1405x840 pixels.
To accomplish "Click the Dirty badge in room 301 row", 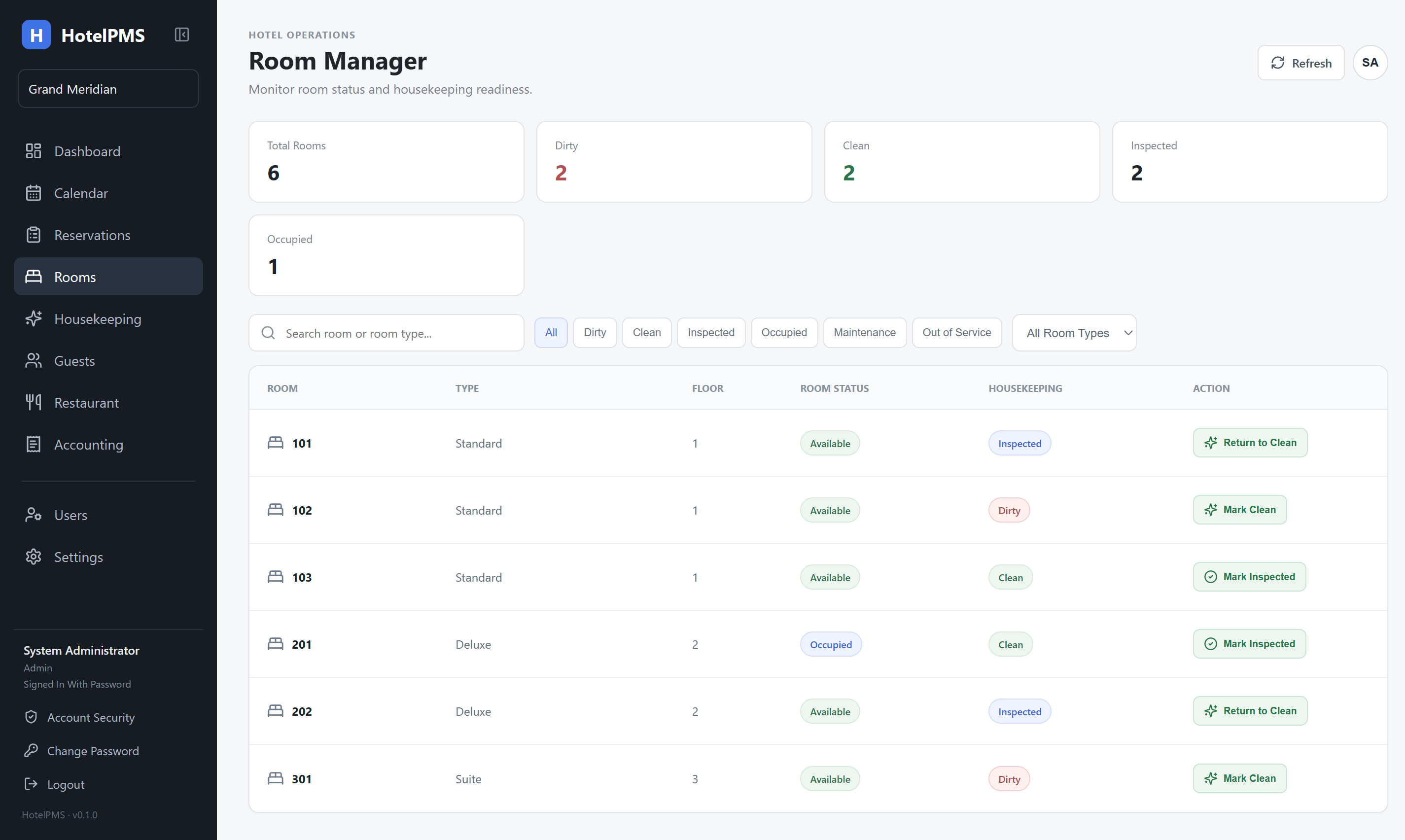I will click(1009, 779).
